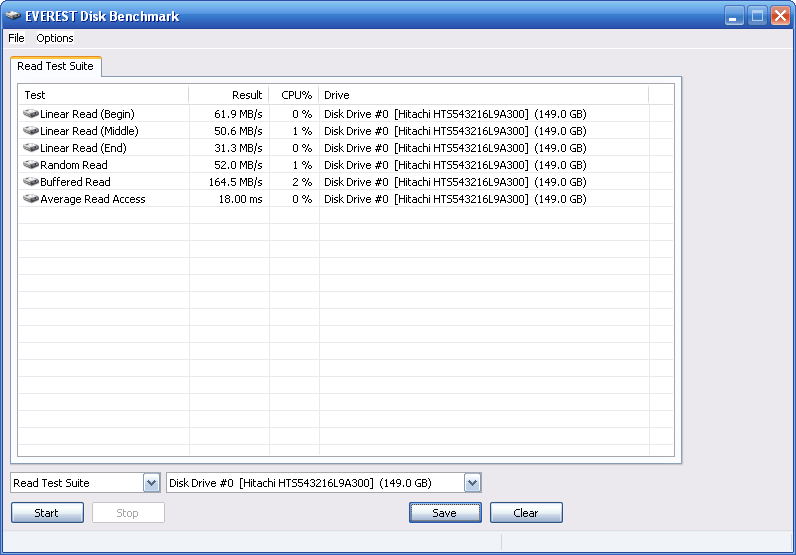Click the 31.3 MB/s result value
The image size is (796, 555).
pos(238,148)
